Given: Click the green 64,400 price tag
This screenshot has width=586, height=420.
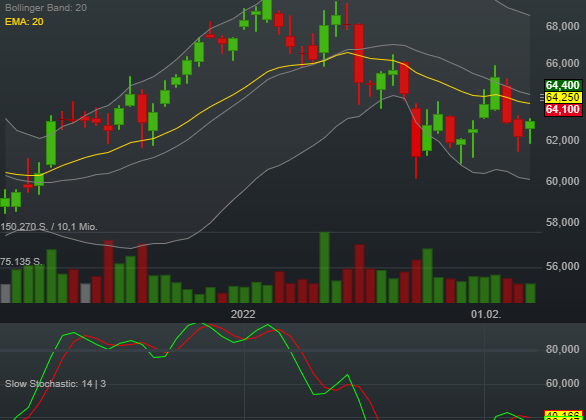Looking at the screenshot, I should (x=563, y=85).
